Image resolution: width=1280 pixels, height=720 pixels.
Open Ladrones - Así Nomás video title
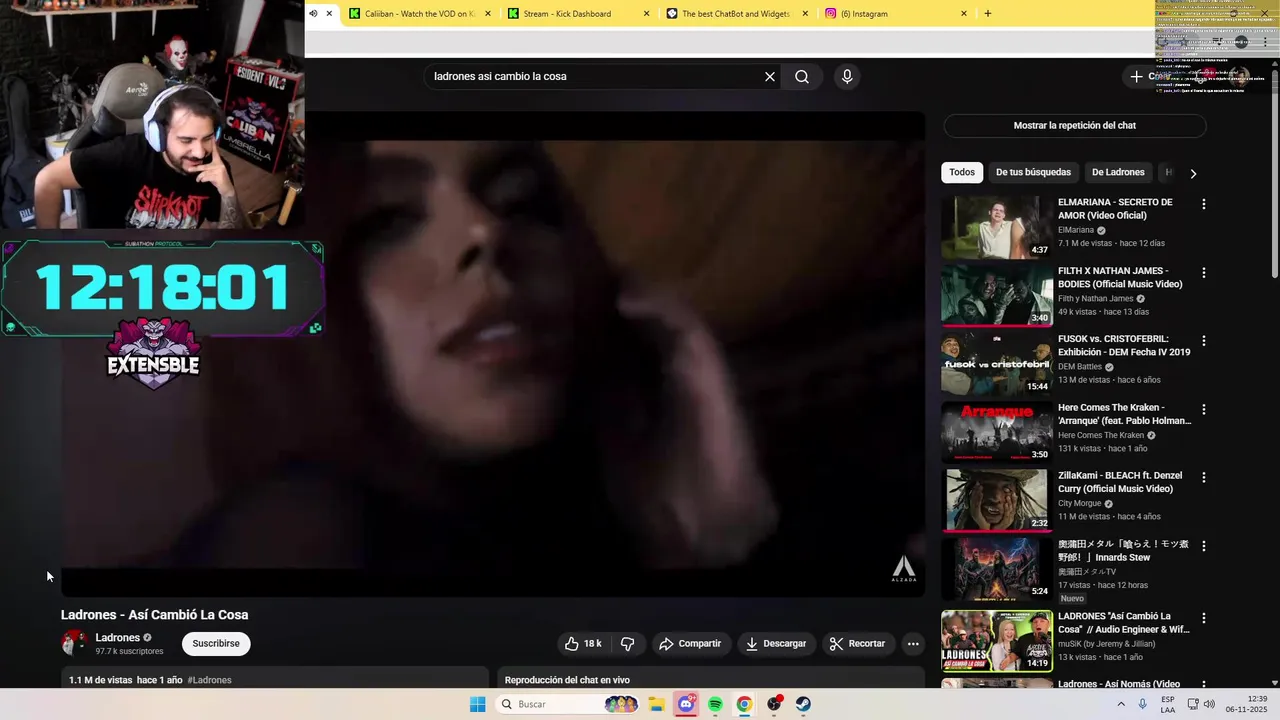coord(1119,684)
